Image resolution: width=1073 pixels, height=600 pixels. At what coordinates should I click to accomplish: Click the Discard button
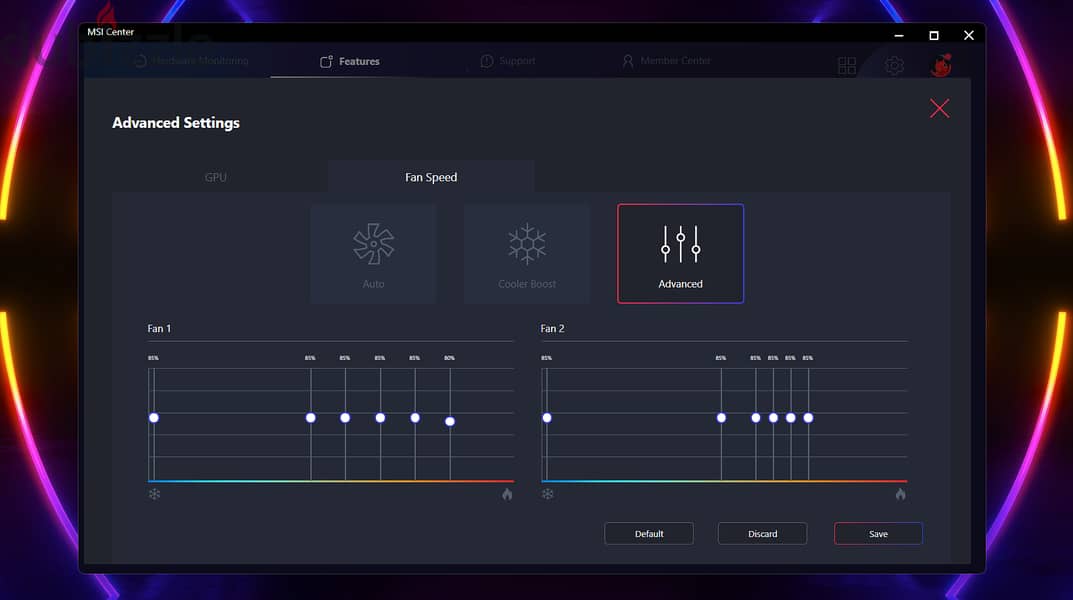(762, 534)
